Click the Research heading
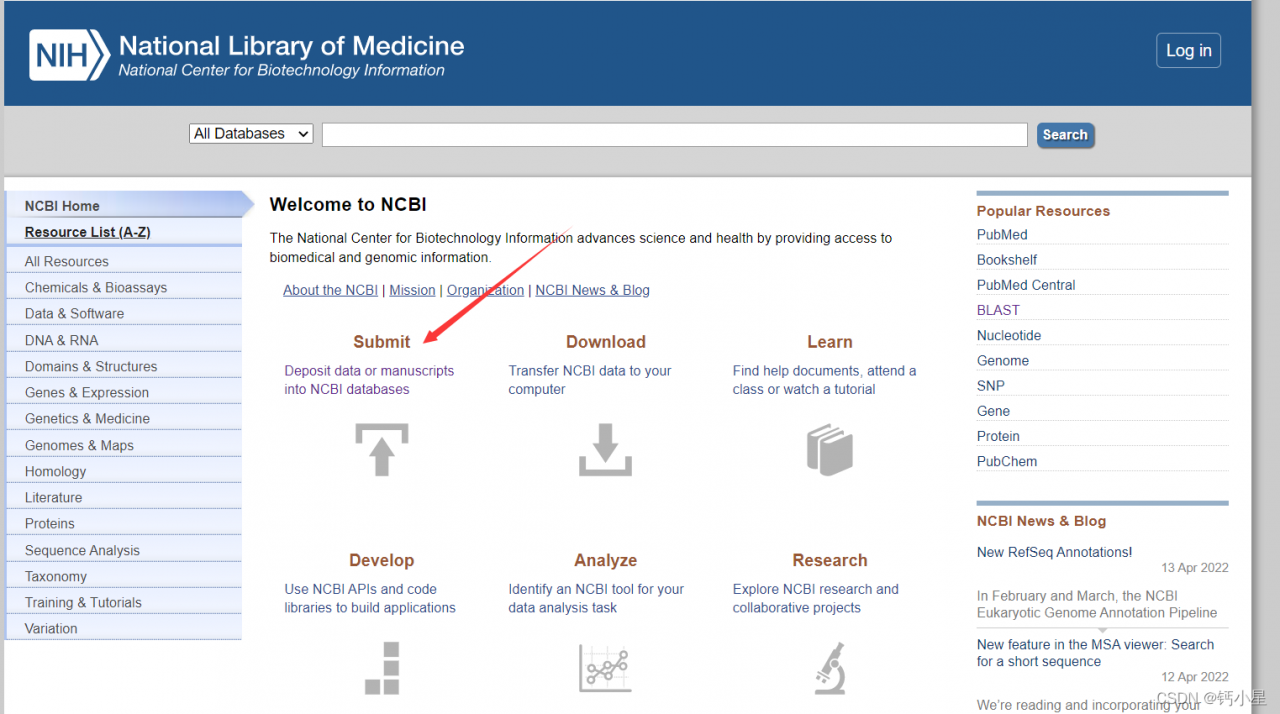 point(830,561)
